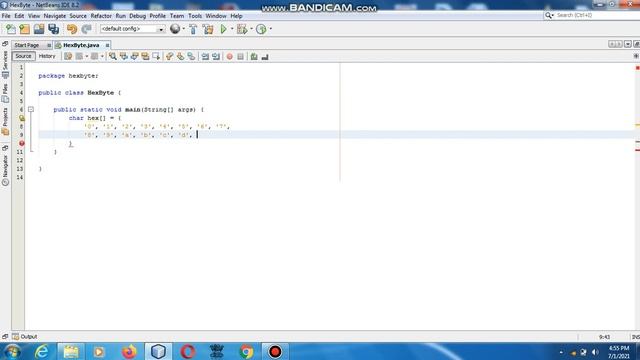Open dropdown arrow next to Debug Project
The width and height of the screenshot is (640, 360).
[x=251, y=29]
